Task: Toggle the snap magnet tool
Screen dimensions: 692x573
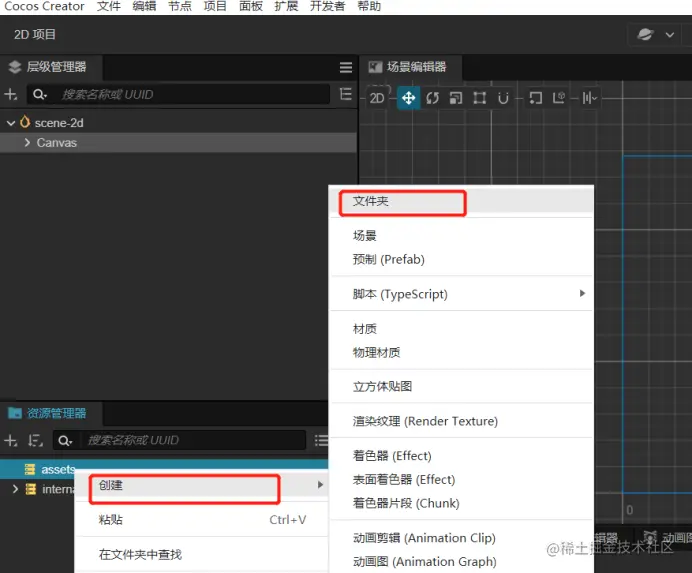Action: pyautogui.click(x=503, y=98)
